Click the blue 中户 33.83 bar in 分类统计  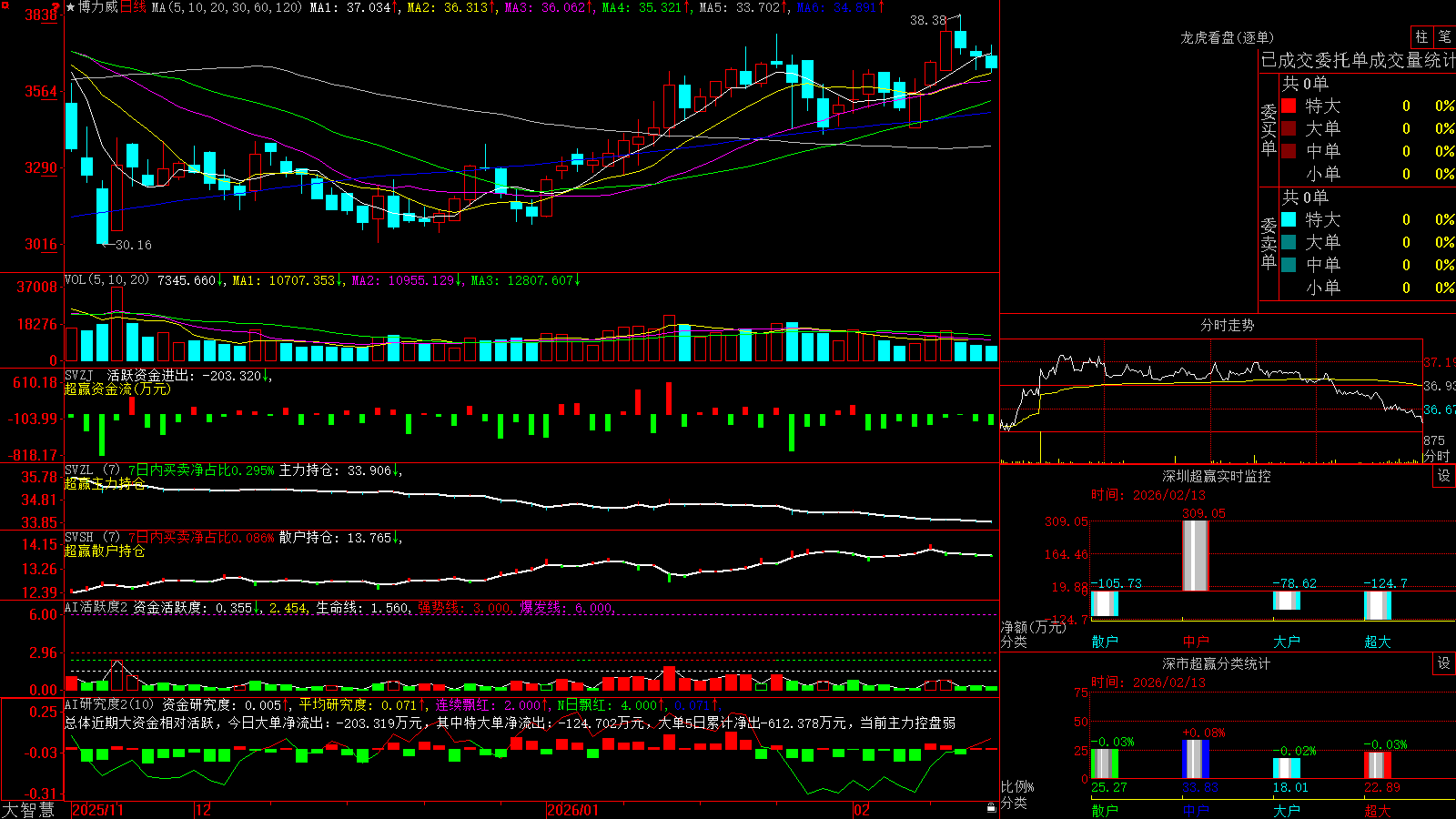(x=1196, y=759)
